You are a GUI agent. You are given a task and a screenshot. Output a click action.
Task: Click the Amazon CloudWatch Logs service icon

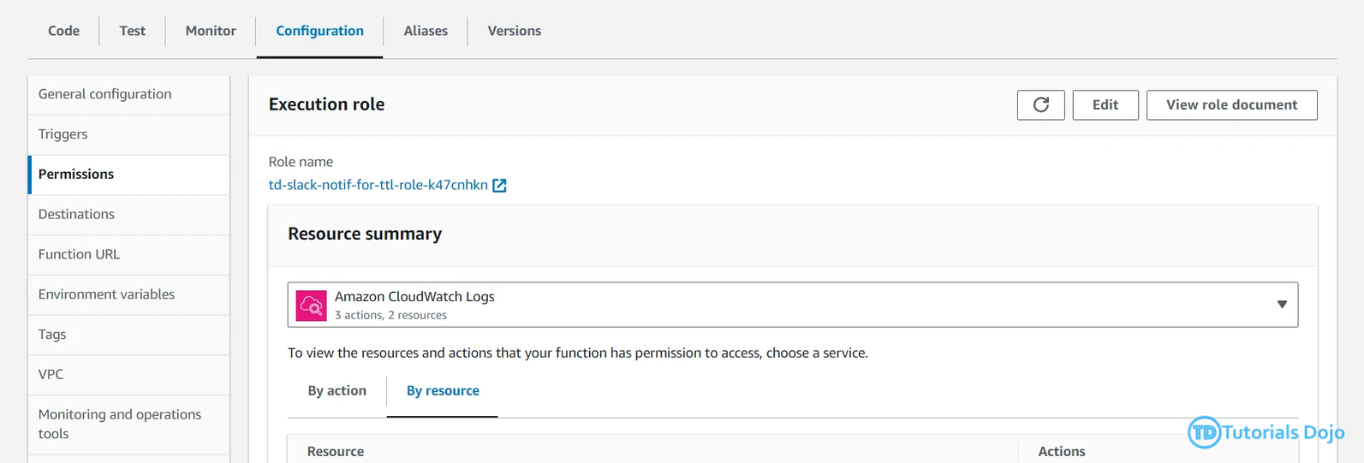coord(312,305)
